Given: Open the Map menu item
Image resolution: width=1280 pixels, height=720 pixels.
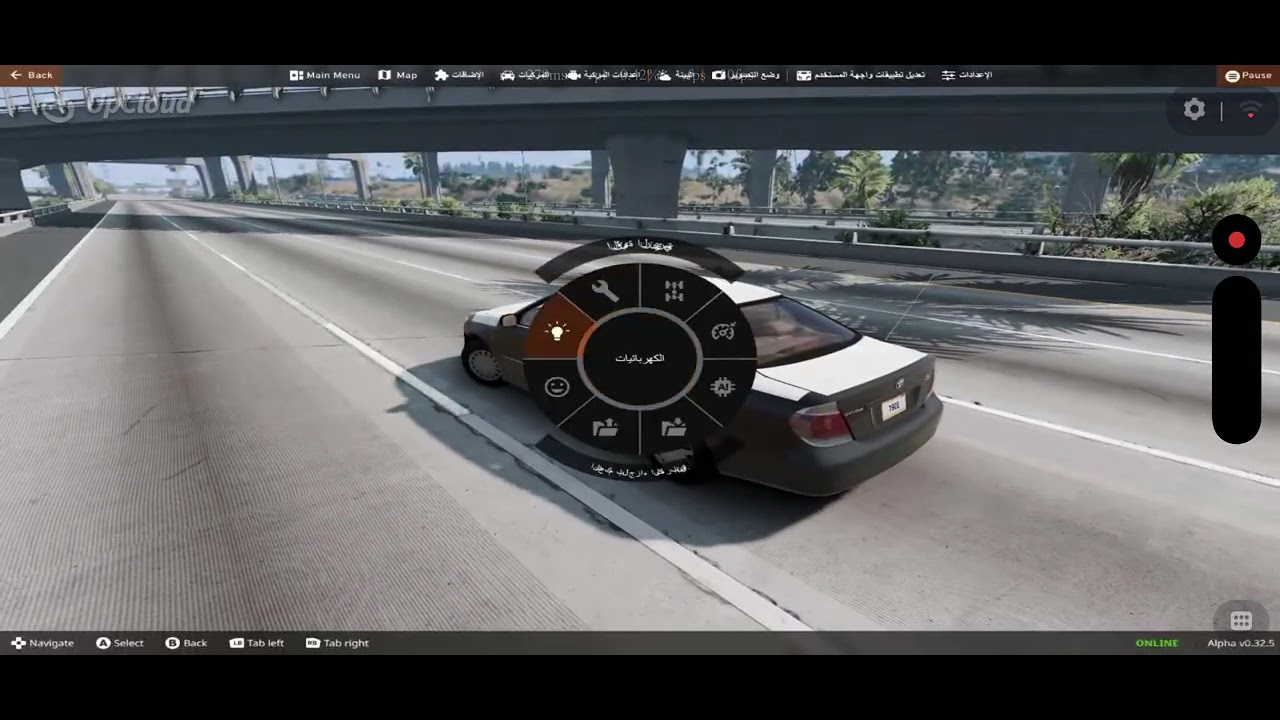Looking at the screenshot, I should [x=398, y=75].
